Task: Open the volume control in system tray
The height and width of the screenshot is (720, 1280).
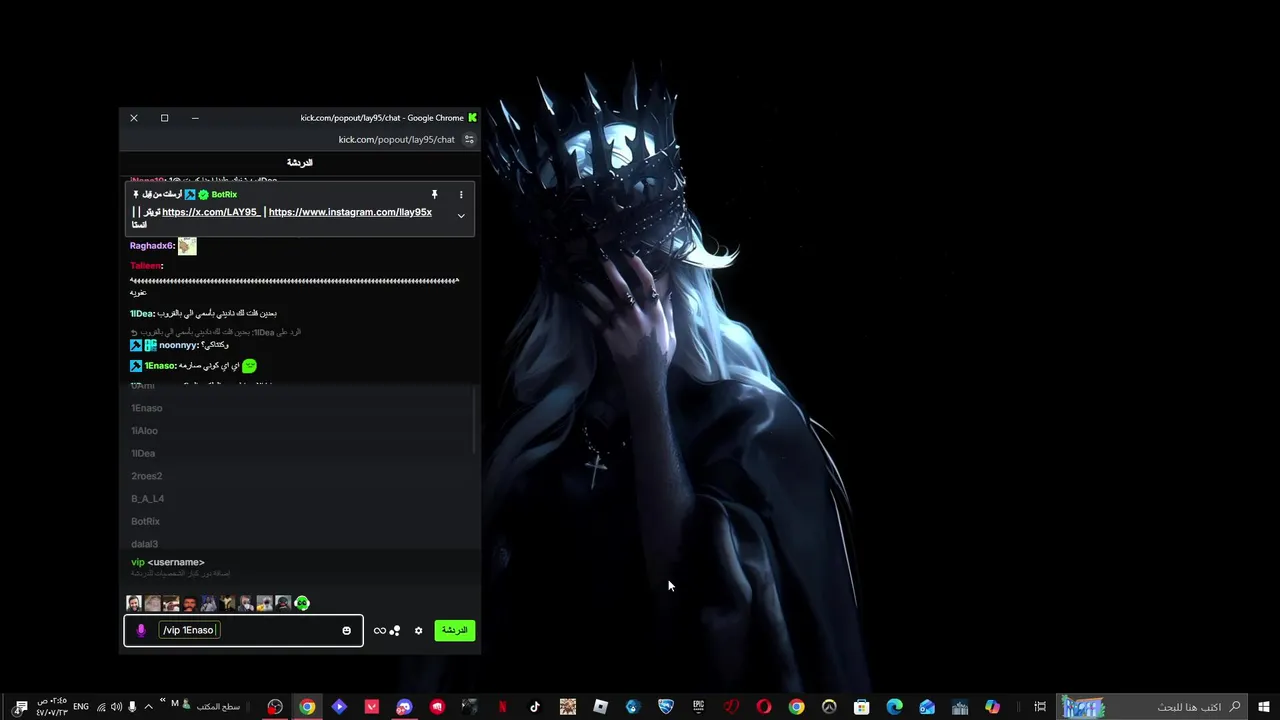Action: [116, 707]
